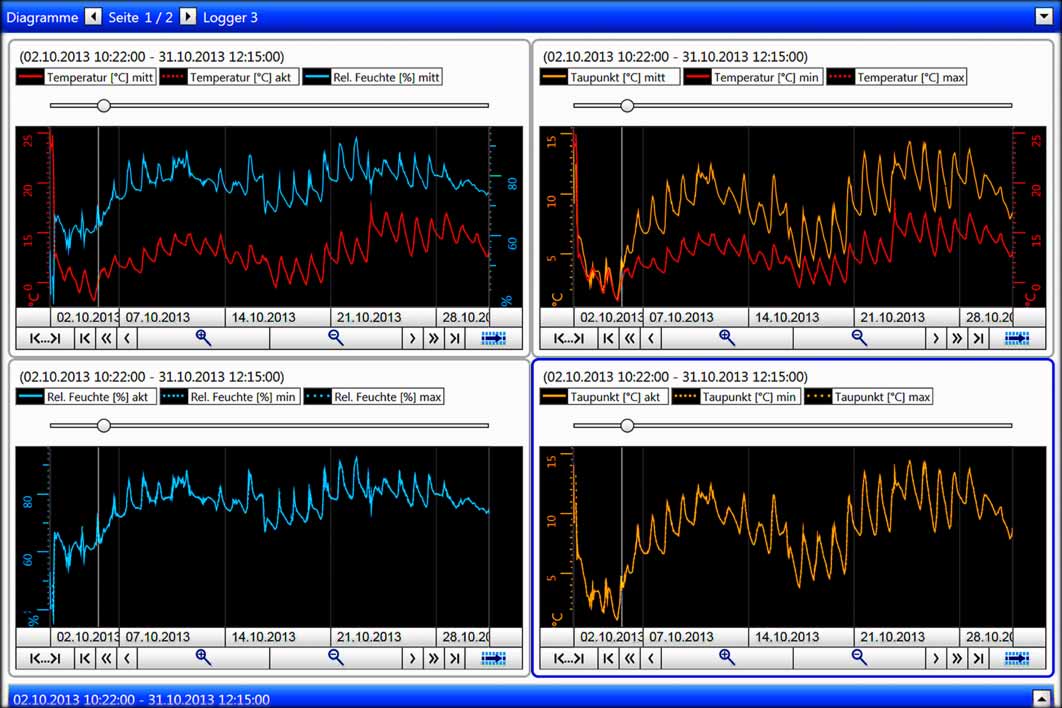Click the slider handle above the top-right chart
The image size is (1062, 708).
[x=627, y=105]
